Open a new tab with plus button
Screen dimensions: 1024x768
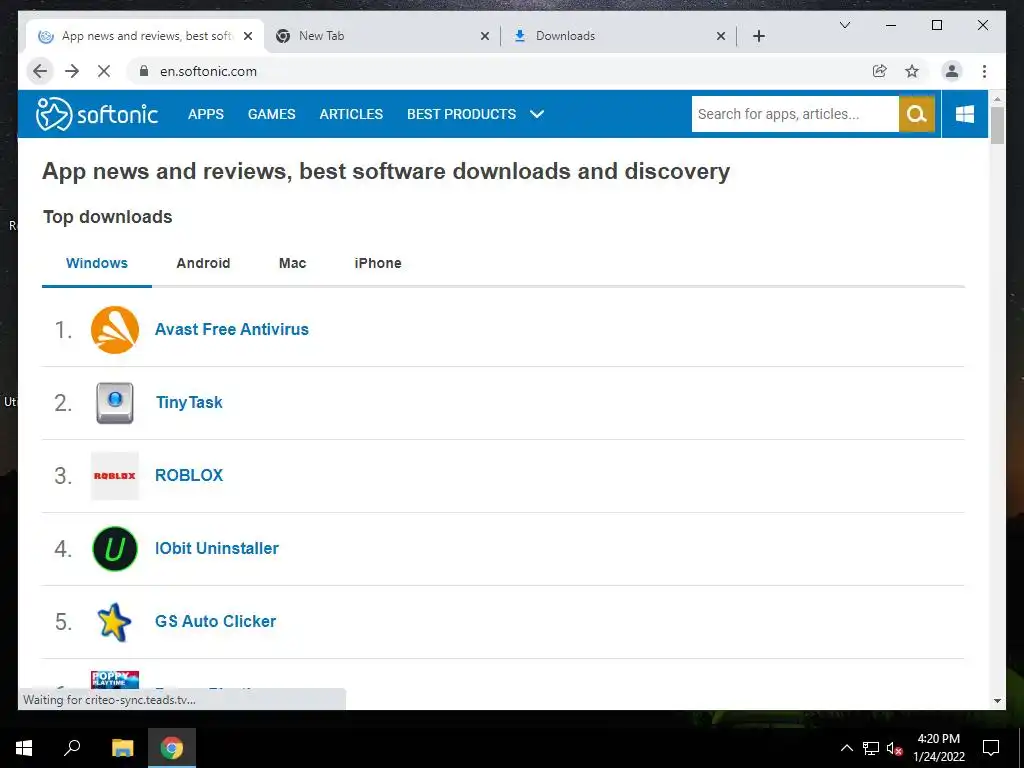759,36
